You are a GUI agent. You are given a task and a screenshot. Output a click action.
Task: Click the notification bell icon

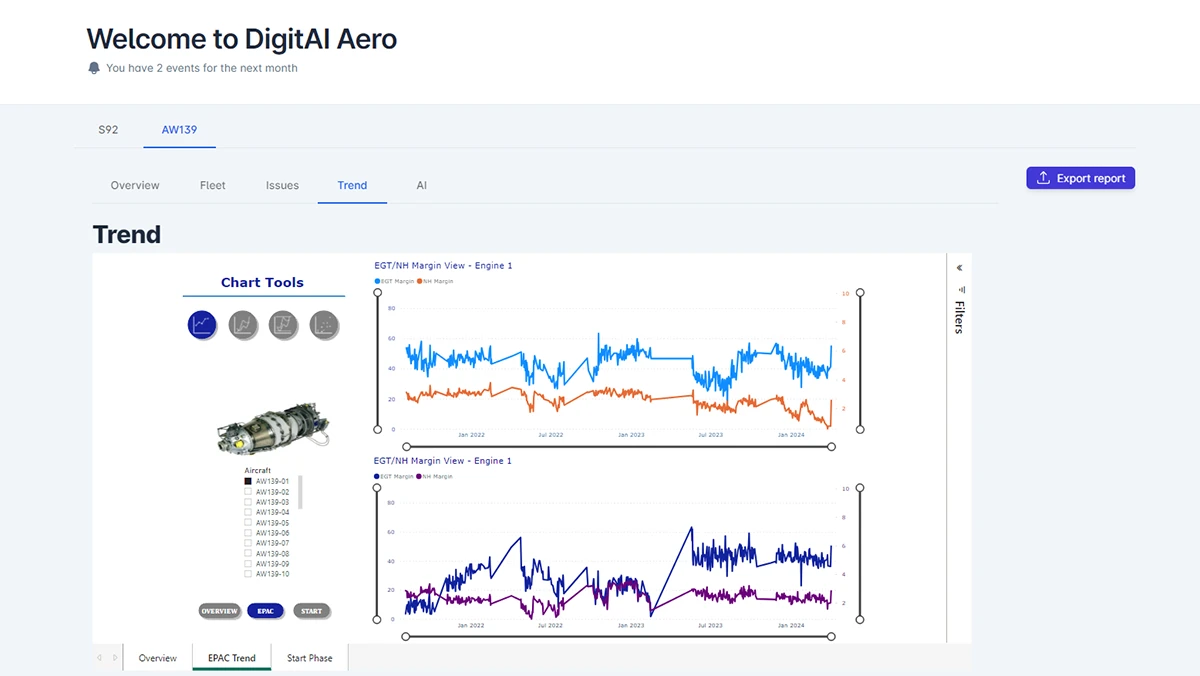(94, 68)
